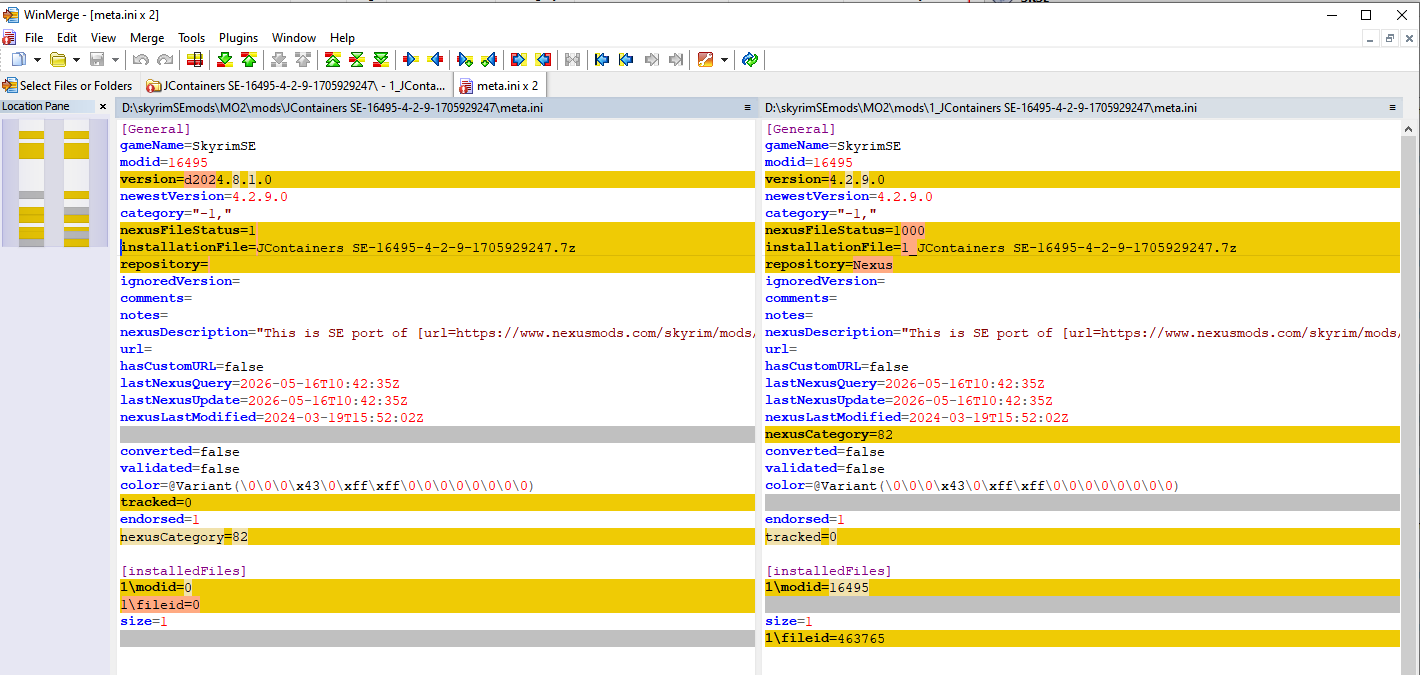Click the grayed Previous Conflict icon
This screenshot has width=1420, height=675.
point(303,60)
